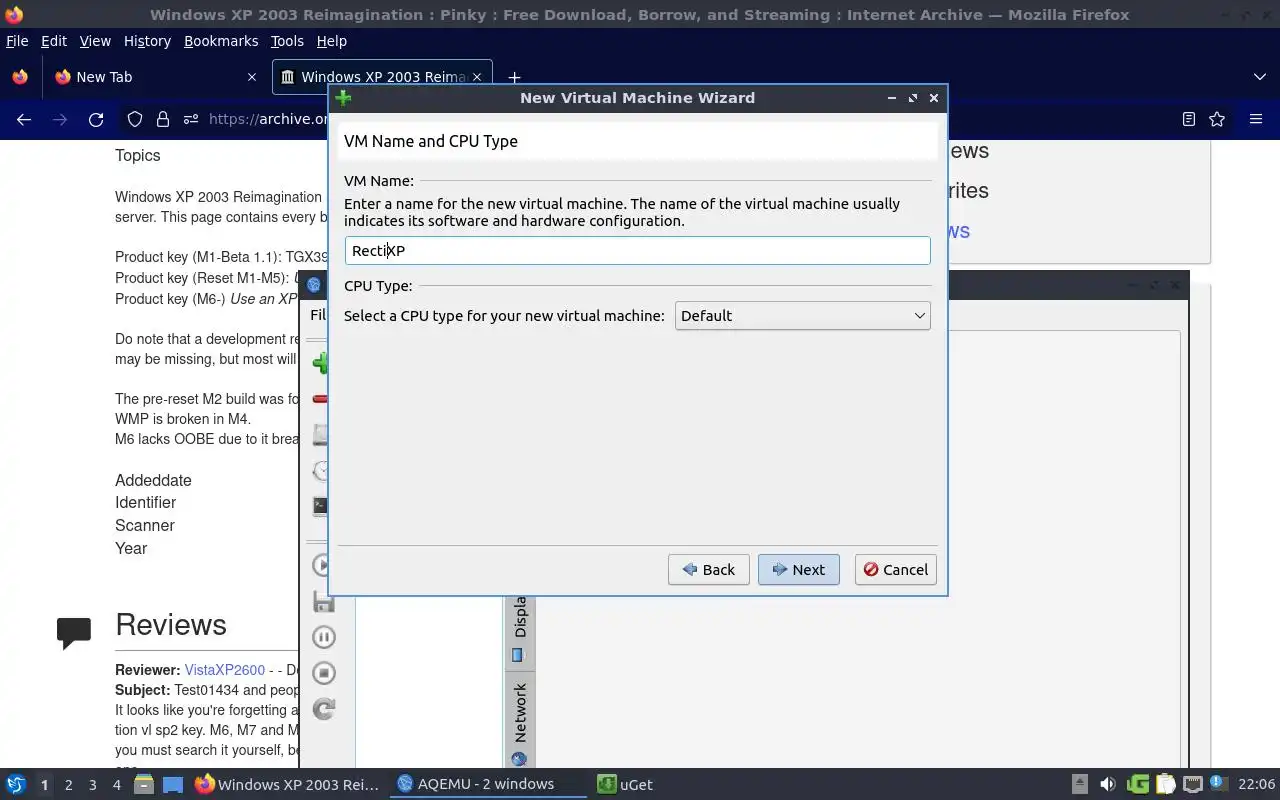Screen dimensions: 1280x800
Task: Bookmark this page with the star icon
Action: 1217,119
